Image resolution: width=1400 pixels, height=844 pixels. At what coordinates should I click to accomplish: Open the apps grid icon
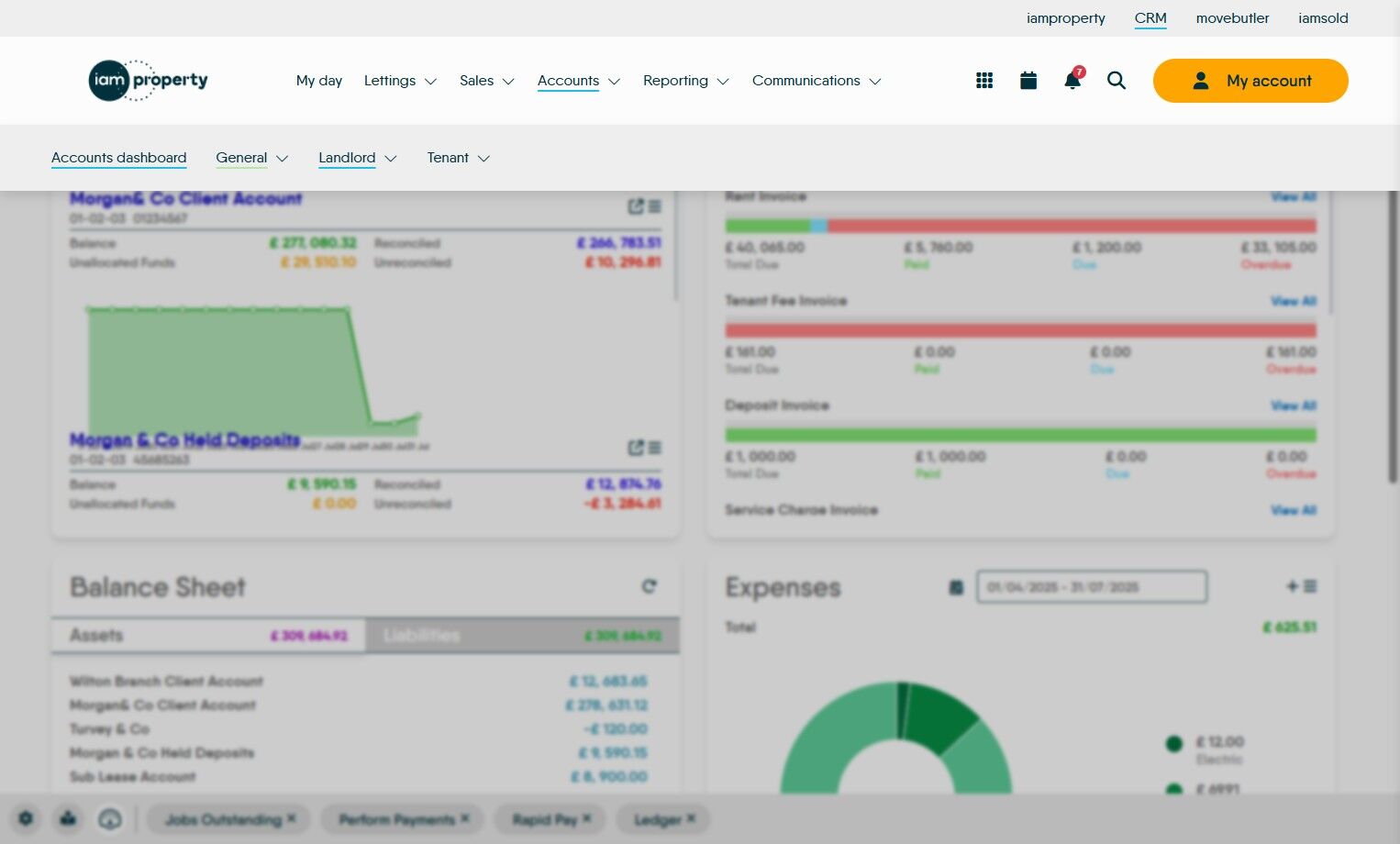point(984,81)
